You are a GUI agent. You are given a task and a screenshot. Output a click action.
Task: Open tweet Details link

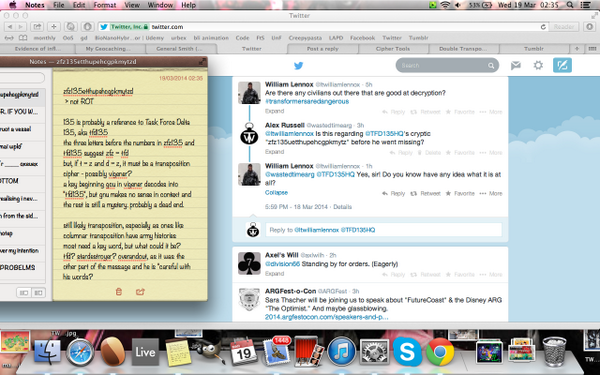click(x=342, y=207)
